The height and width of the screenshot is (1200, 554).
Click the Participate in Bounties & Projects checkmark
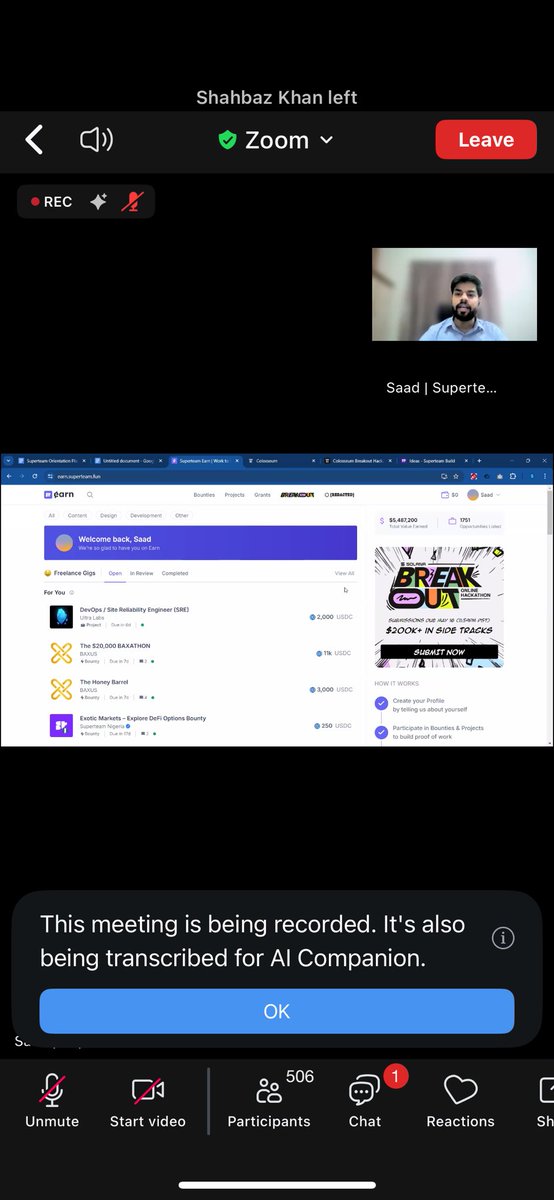(381, 731)
